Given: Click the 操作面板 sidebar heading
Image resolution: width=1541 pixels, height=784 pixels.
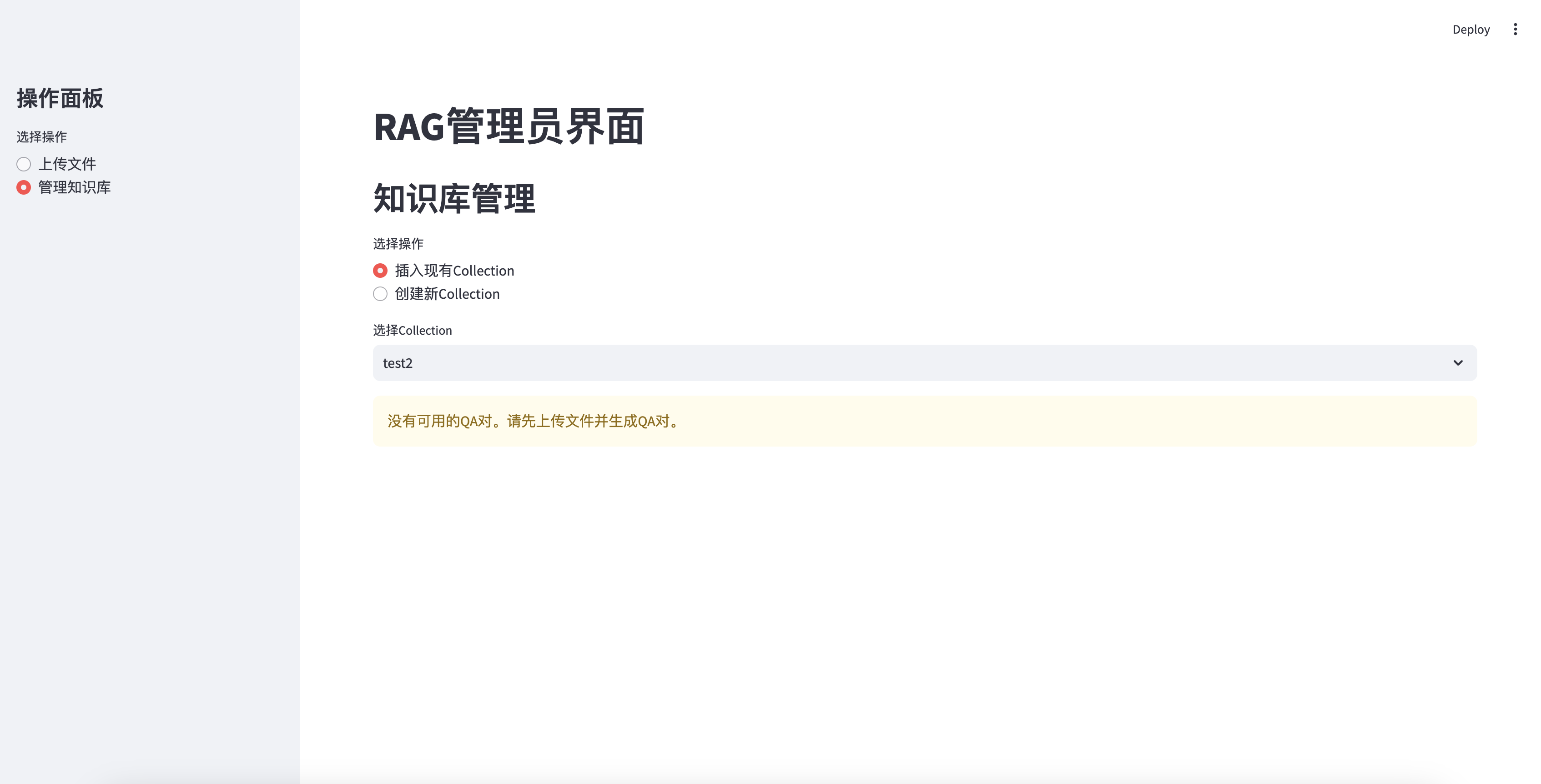Looking at the screenshot, I should coord(60,98).
